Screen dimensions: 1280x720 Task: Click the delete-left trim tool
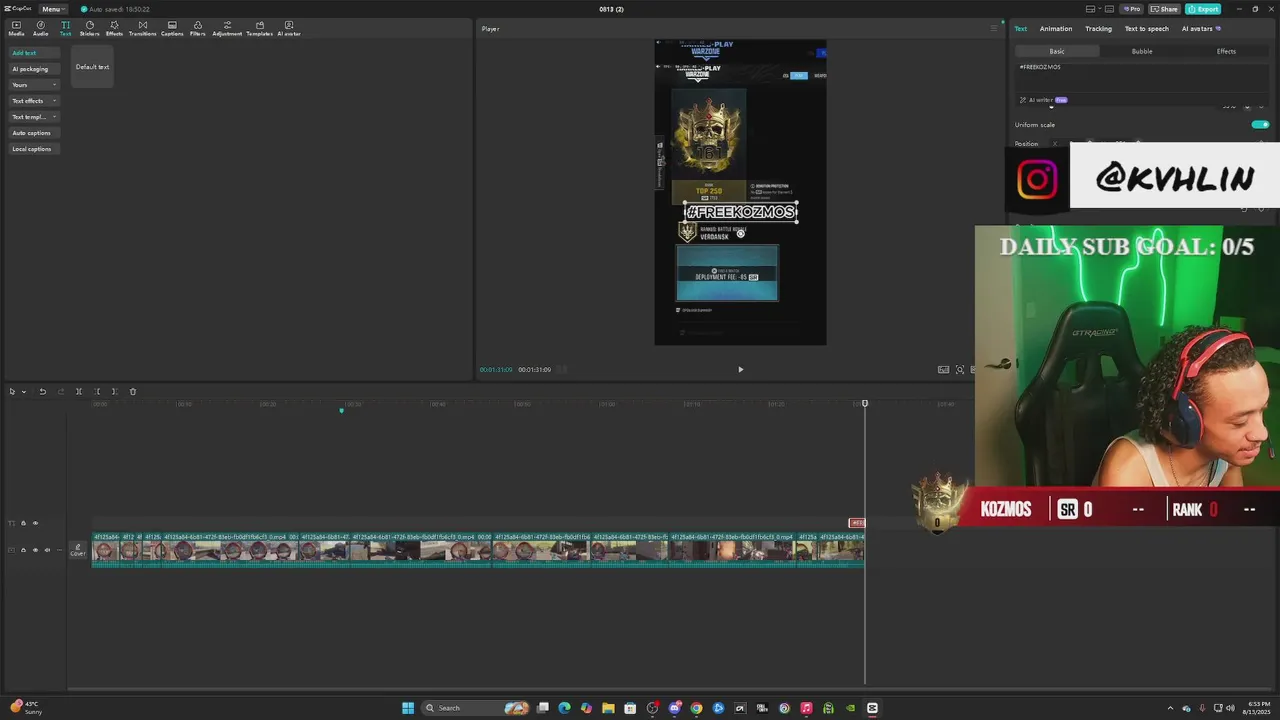(97, 391)
